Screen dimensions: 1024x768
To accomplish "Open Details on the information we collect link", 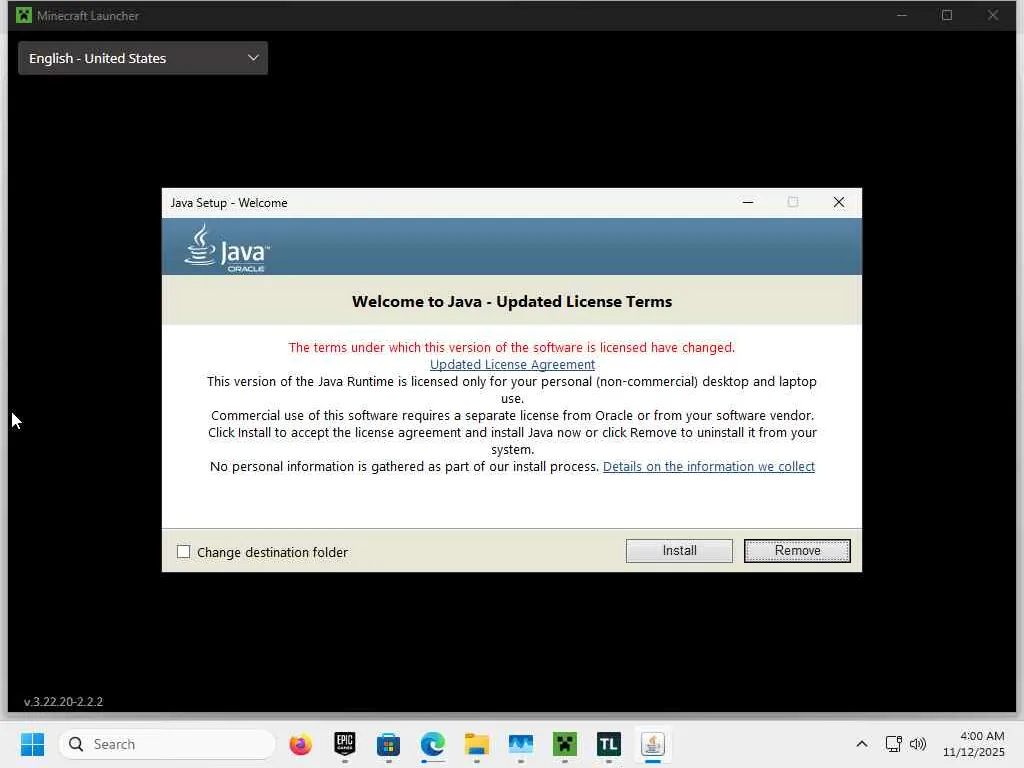I will [709, 466].
